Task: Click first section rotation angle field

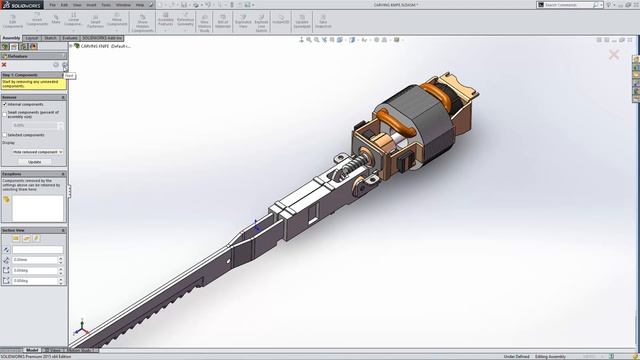Action: pos(35,270)
